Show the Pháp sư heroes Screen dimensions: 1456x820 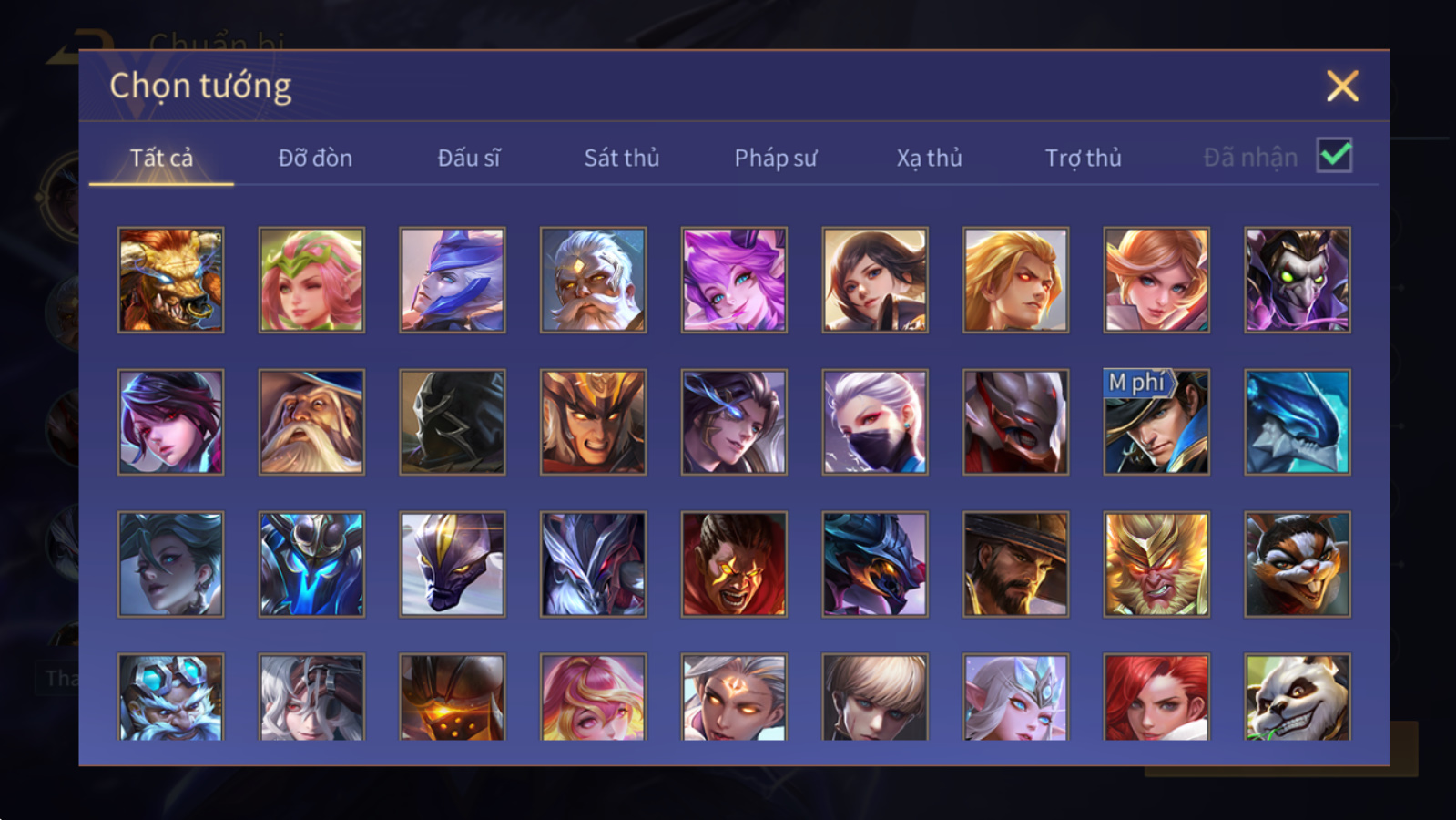(x=775, y=158)
